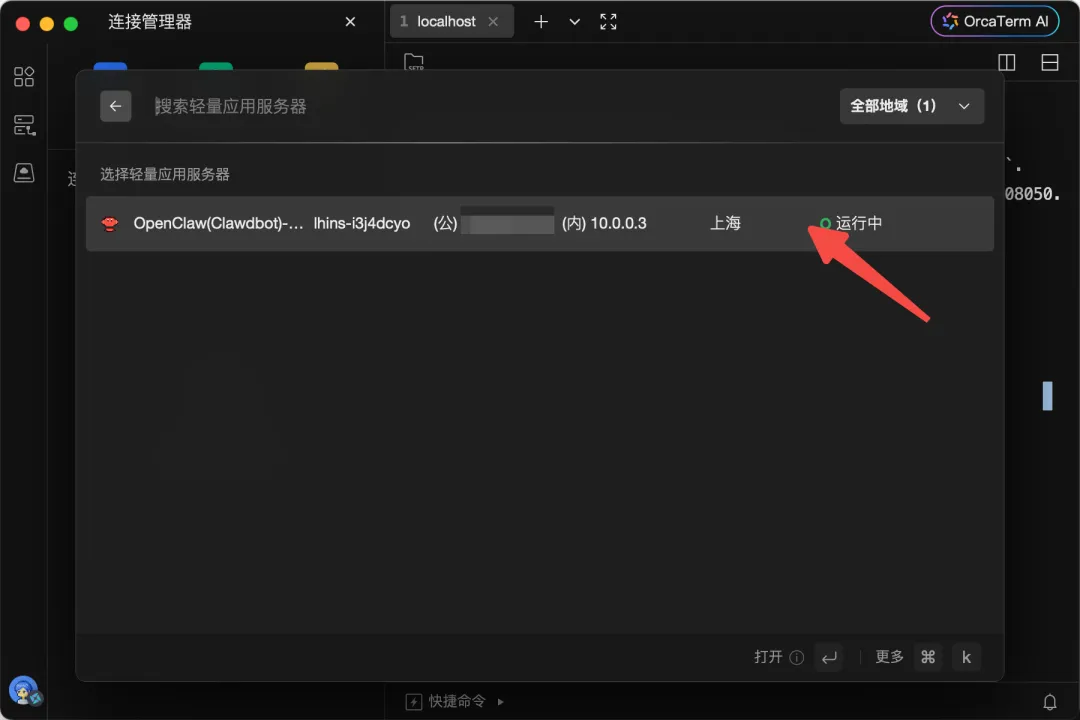Open the dashboard grid sidebar icon
Image resolution: width=1080 pixels, height=720 pixels.
[24, 76]
